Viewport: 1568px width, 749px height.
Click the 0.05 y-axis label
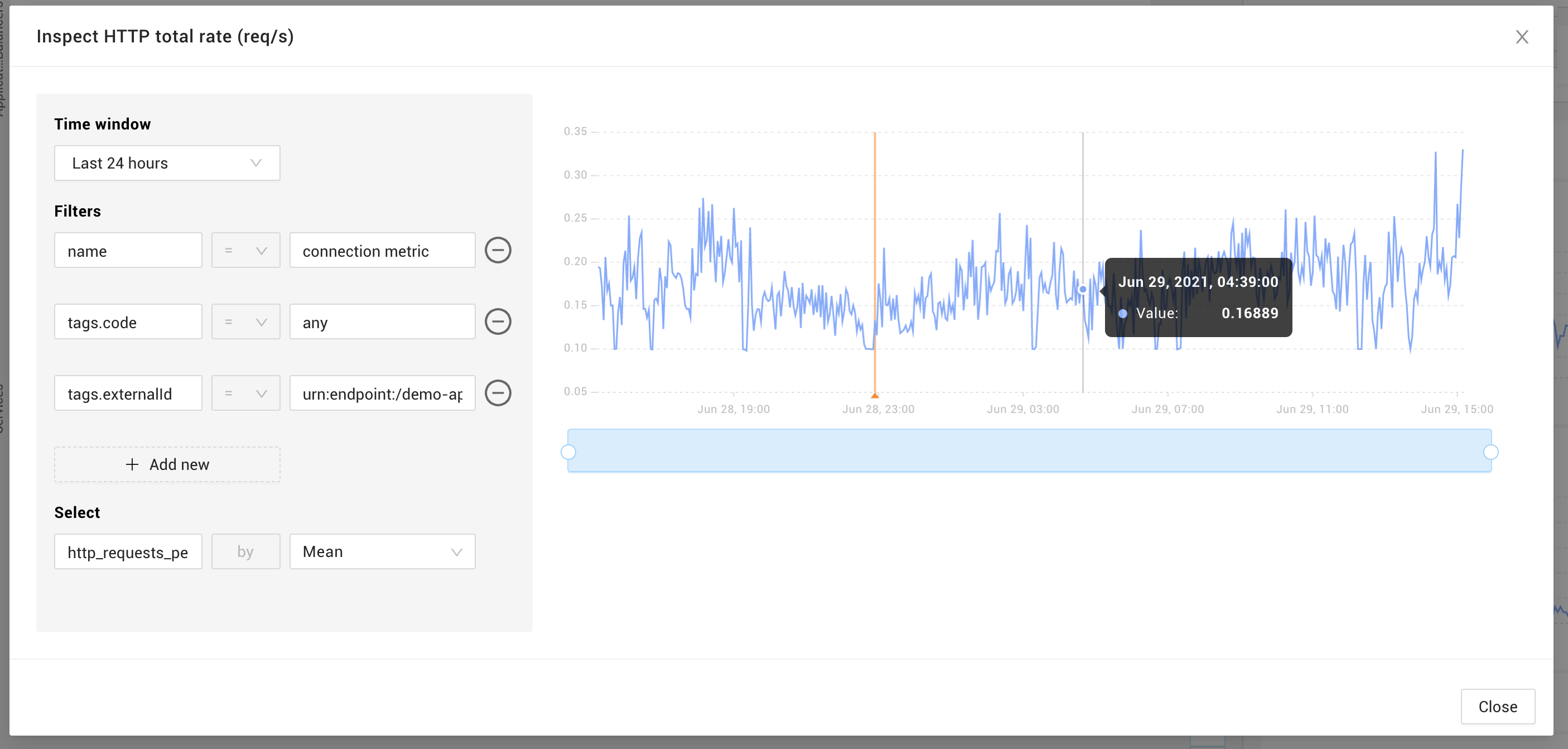pyautogui.click(x=575, y=392)
